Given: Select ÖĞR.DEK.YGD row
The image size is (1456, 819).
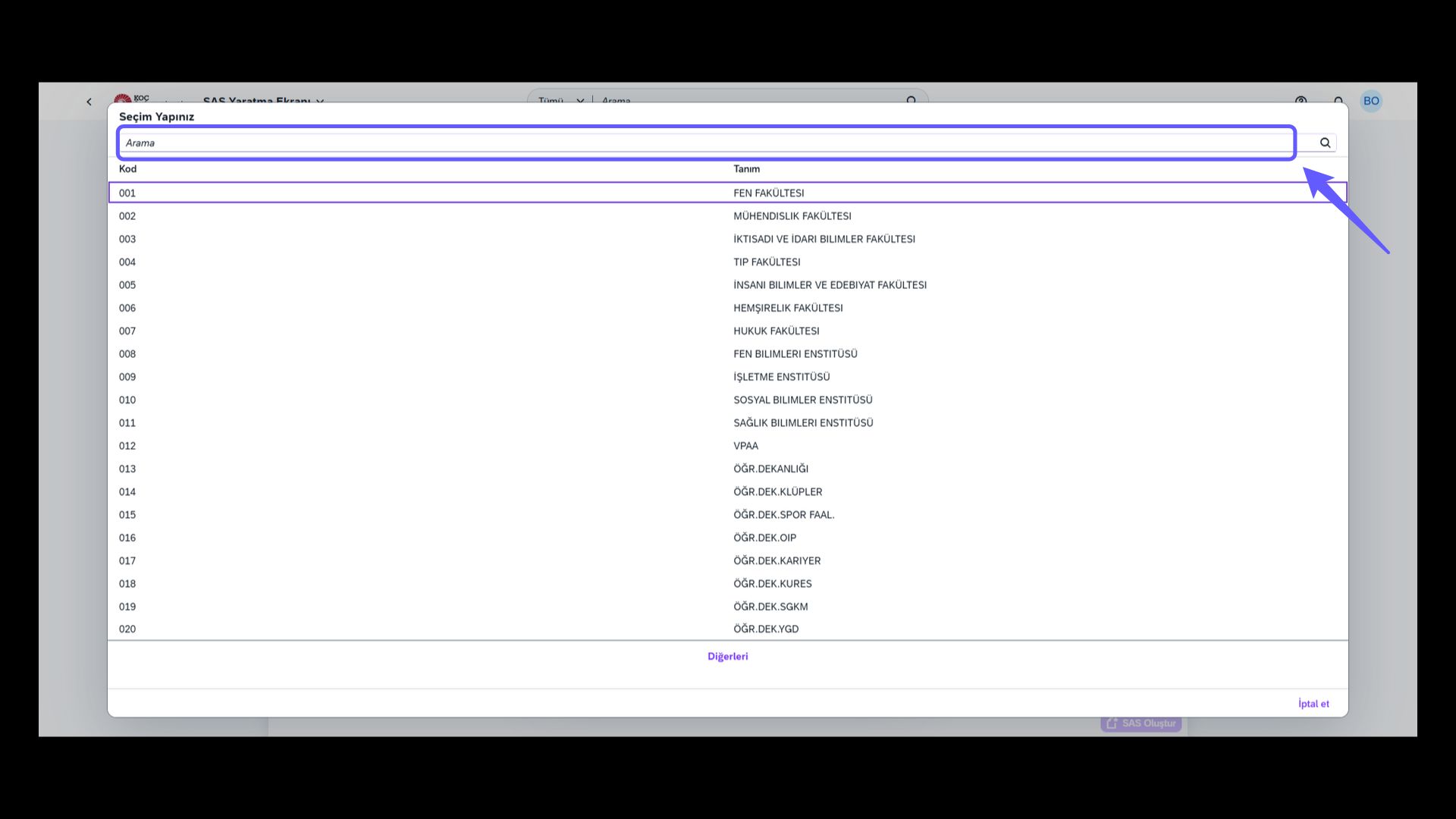Looking at the screenshot, I should point(728,629).
